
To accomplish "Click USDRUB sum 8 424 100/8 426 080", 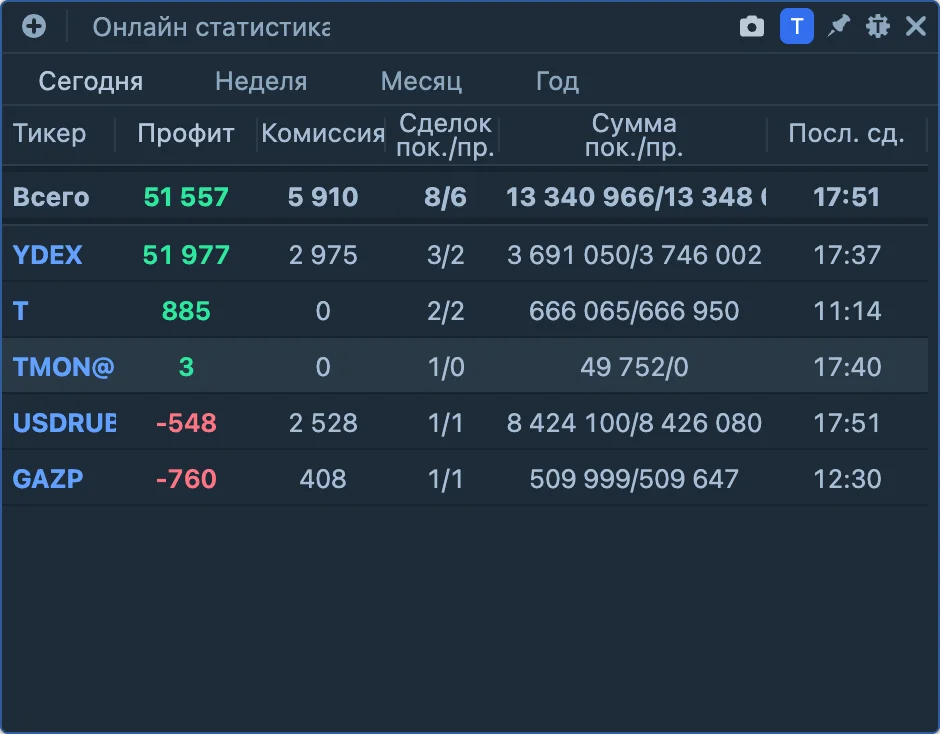I will 634,423.
